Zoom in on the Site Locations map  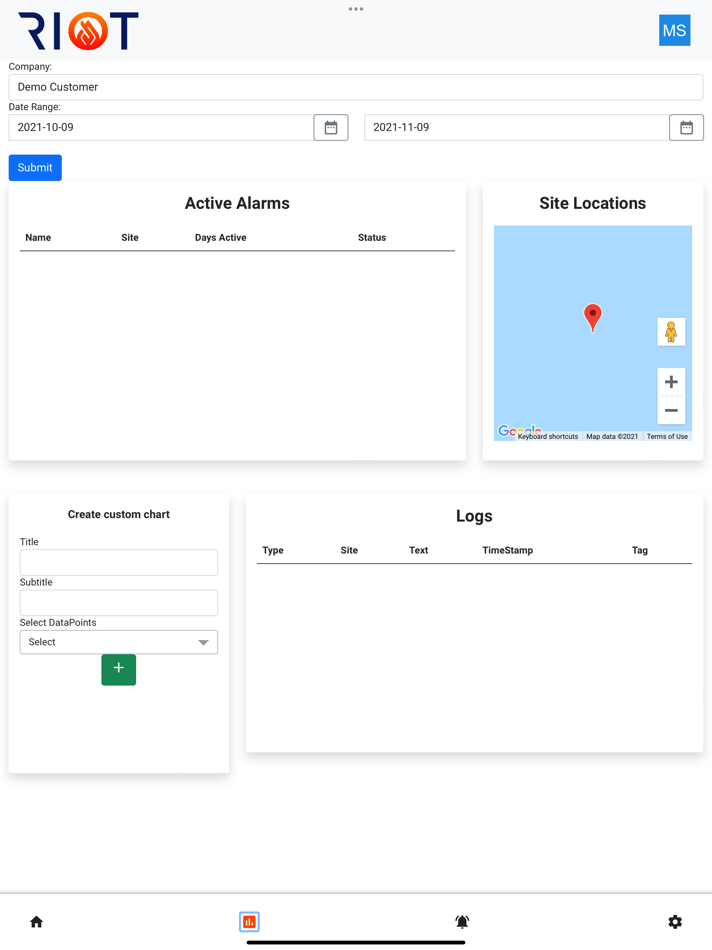tap(671, 382)
